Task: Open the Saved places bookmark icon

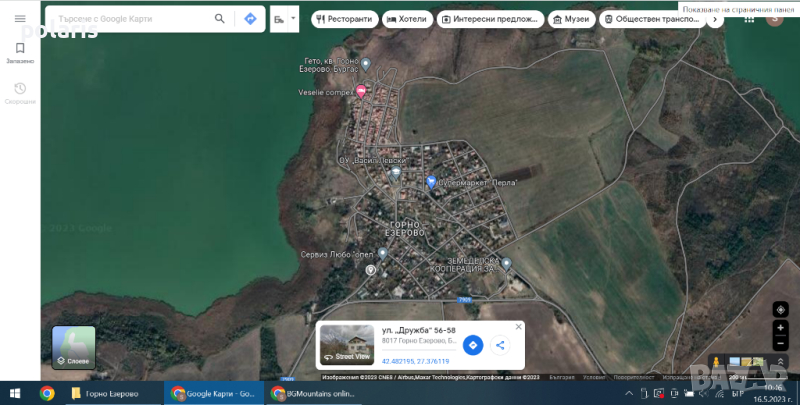Action: click(x=20, y=48)
